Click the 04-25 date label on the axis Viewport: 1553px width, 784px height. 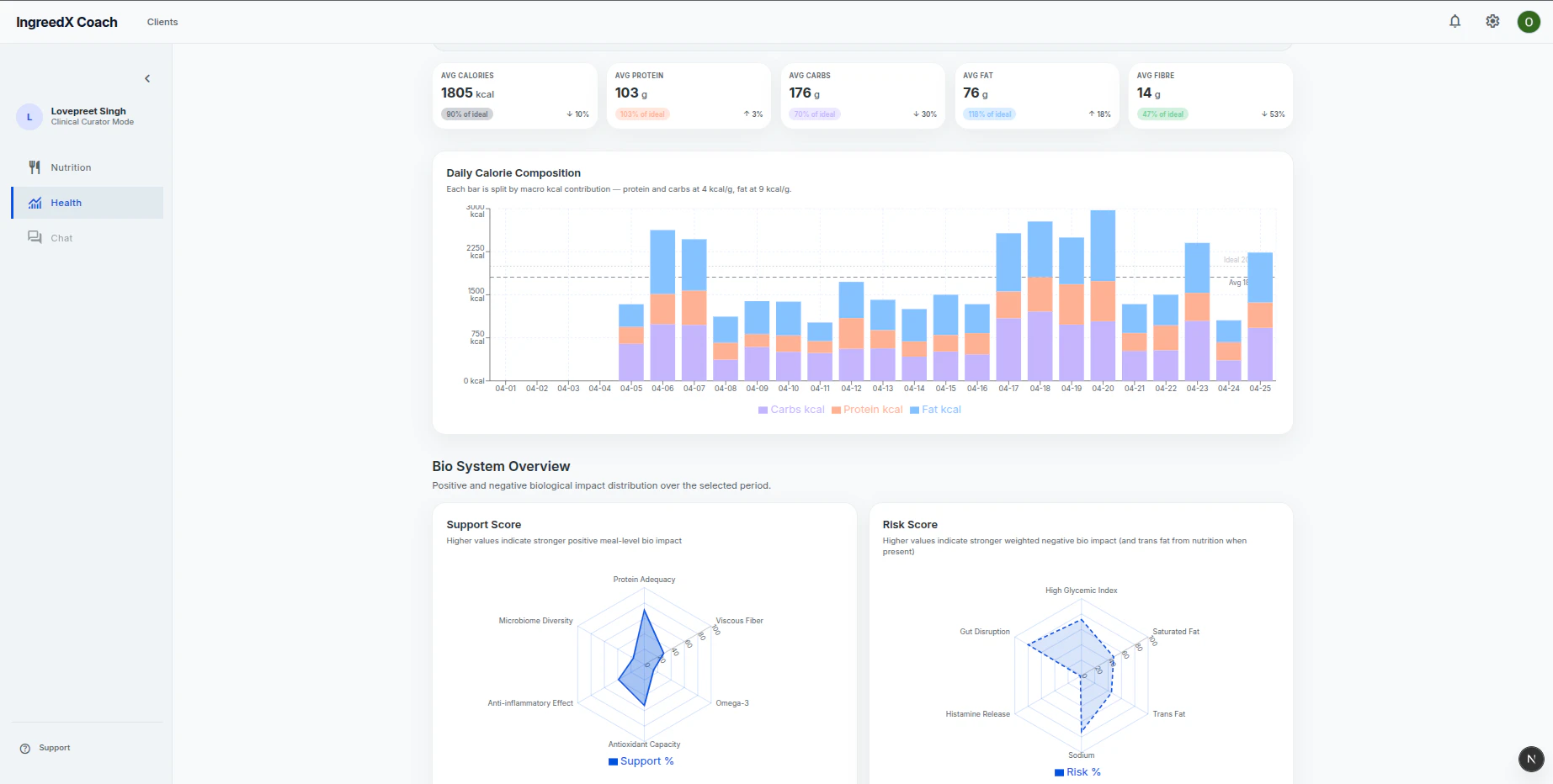1260,389
